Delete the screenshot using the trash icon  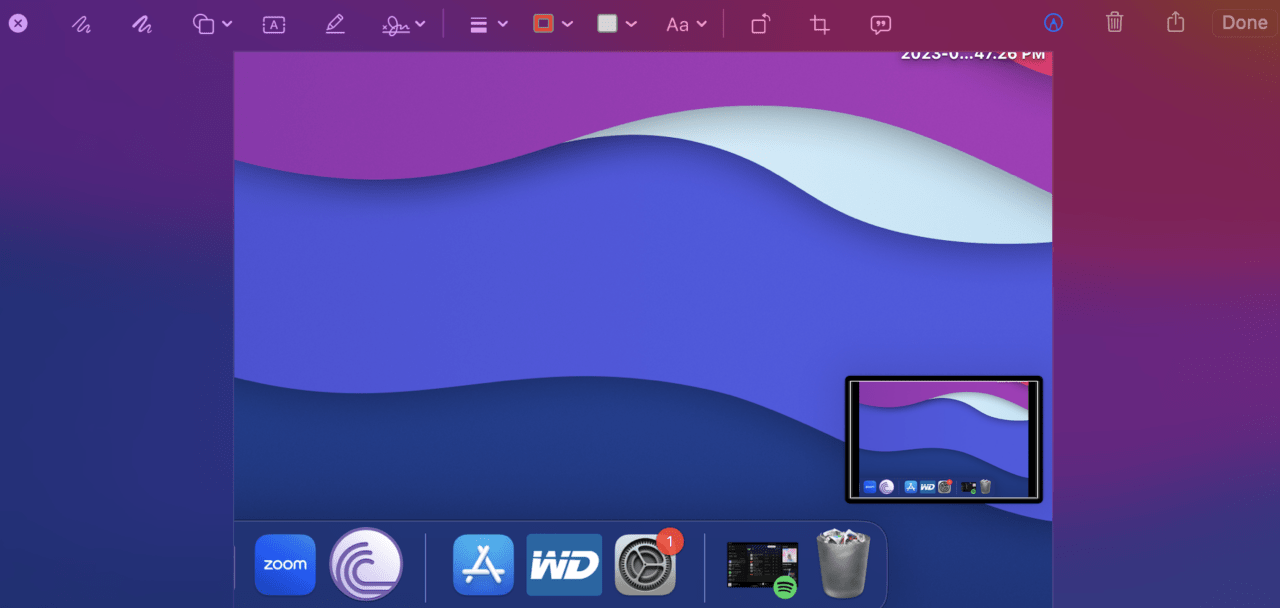1114,22
